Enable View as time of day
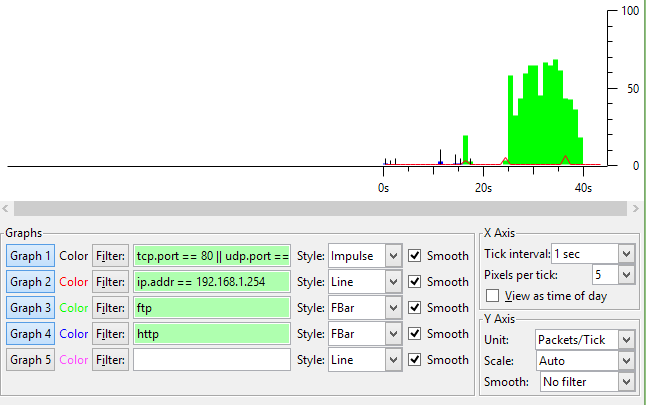 [x=491, y=296]
